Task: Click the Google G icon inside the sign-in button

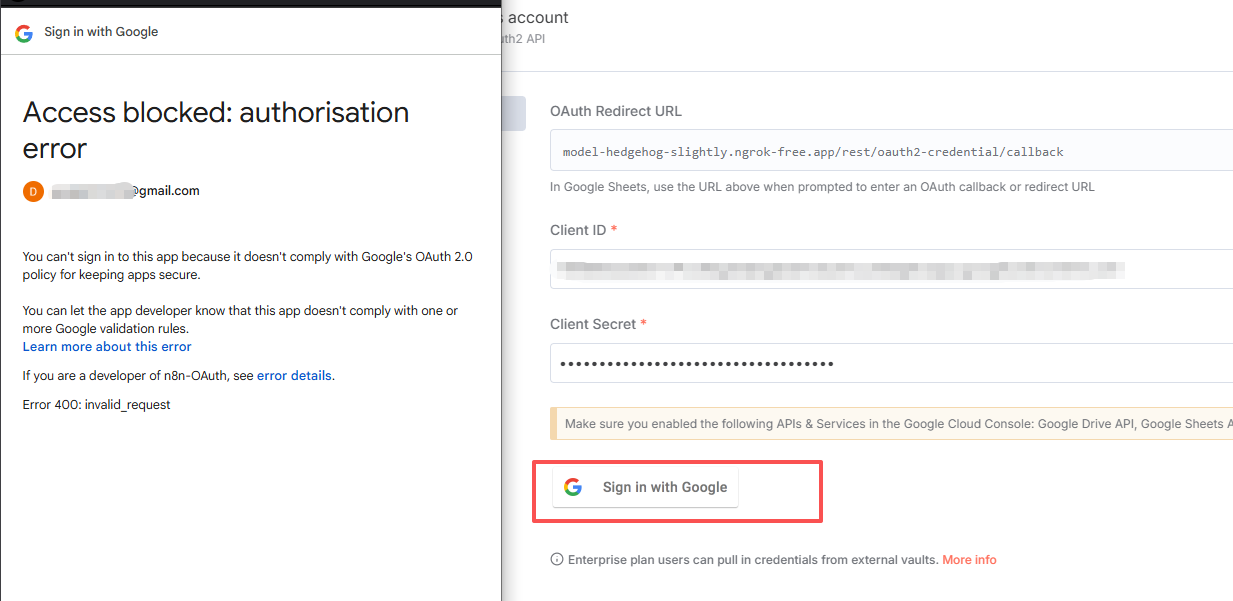Action: click(573, 487)
